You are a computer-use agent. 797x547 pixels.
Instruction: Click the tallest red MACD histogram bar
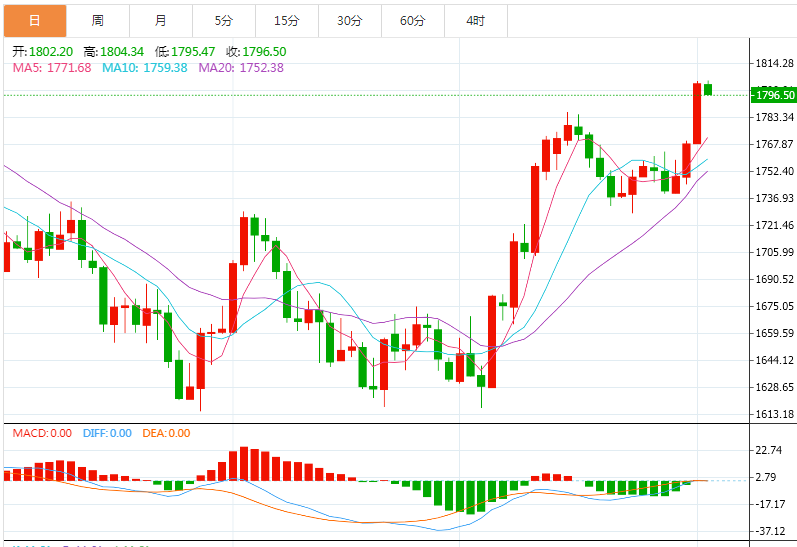(x=244, y=464)
